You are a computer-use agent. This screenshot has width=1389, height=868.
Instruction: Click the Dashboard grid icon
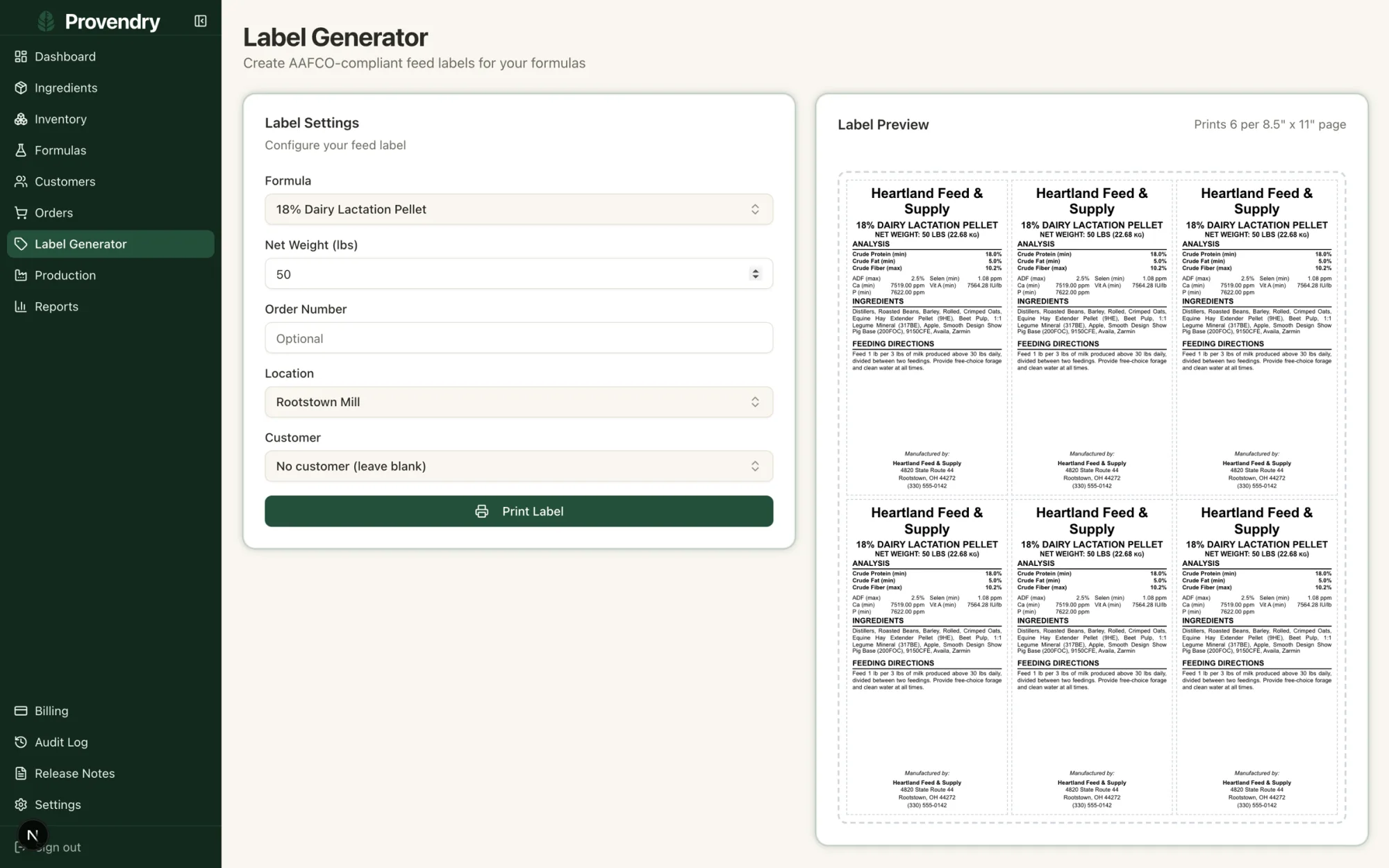[x=21, y=56]
